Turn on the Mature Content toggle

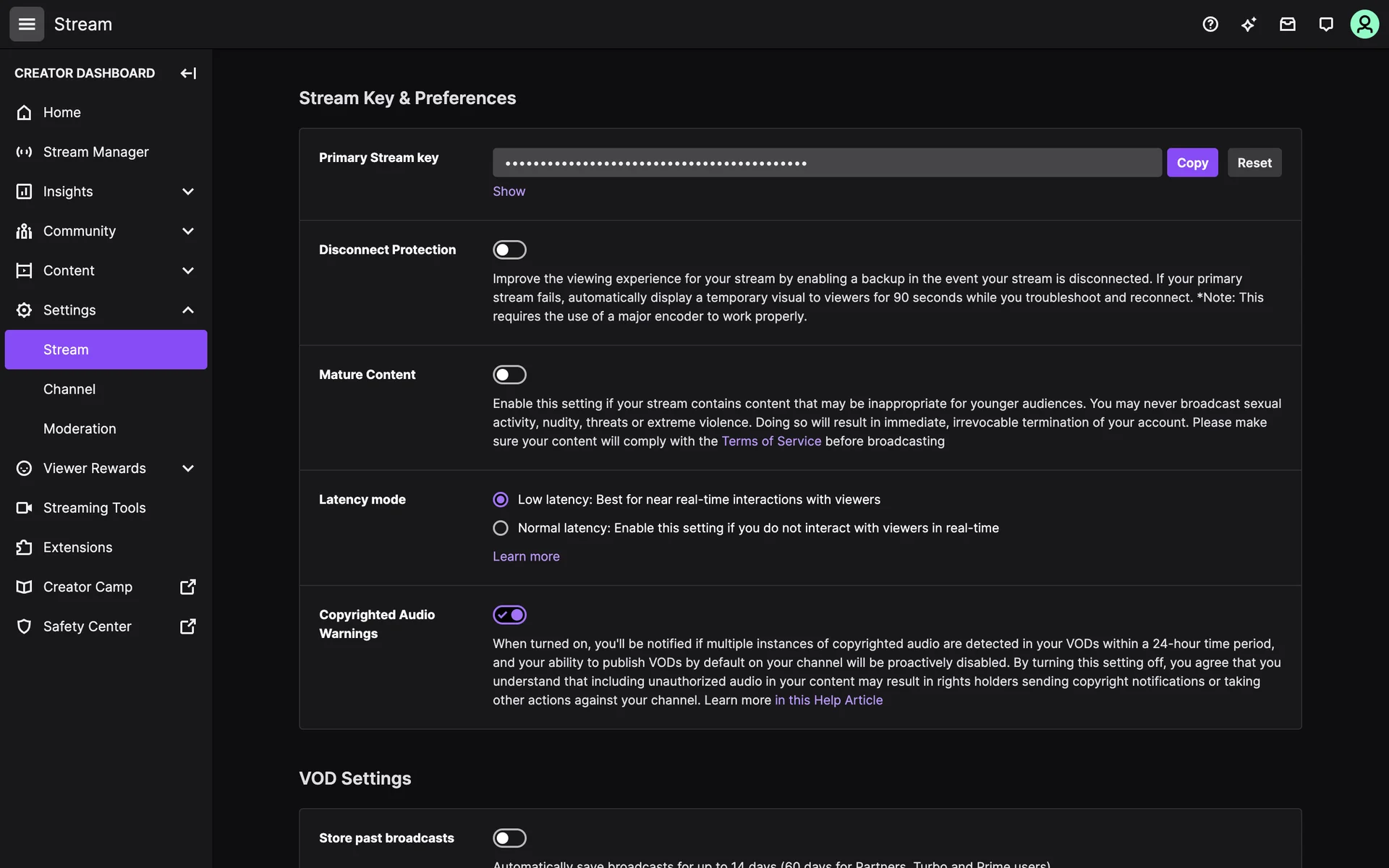click(509, 375)
